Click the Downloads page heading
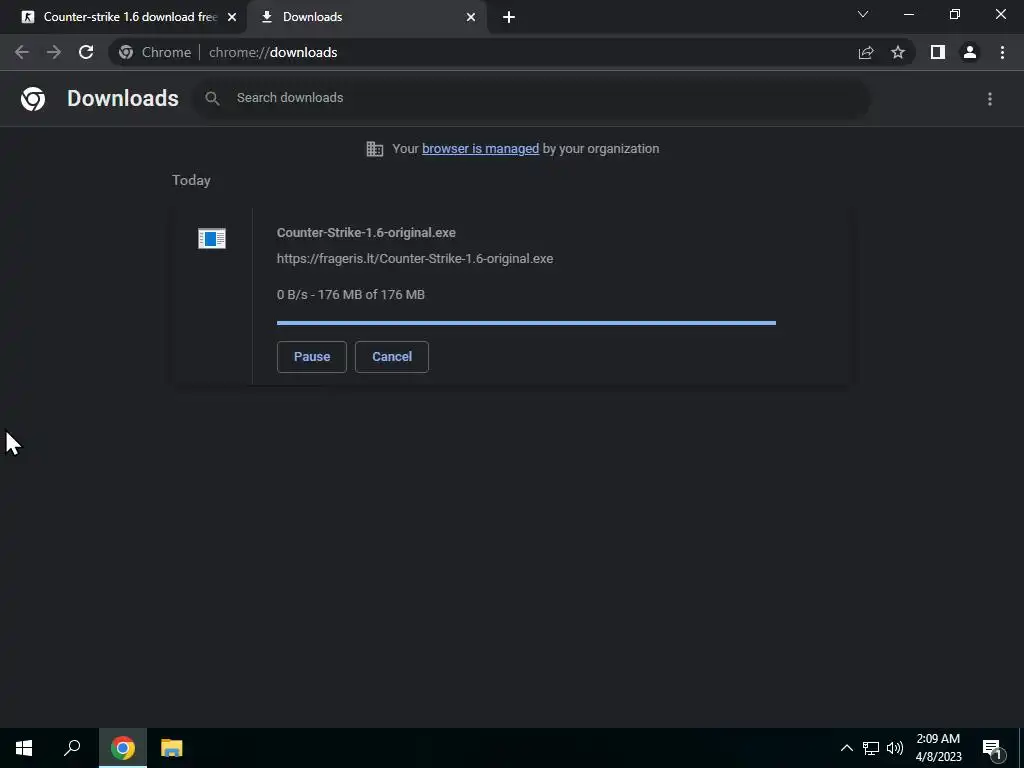 123,99
